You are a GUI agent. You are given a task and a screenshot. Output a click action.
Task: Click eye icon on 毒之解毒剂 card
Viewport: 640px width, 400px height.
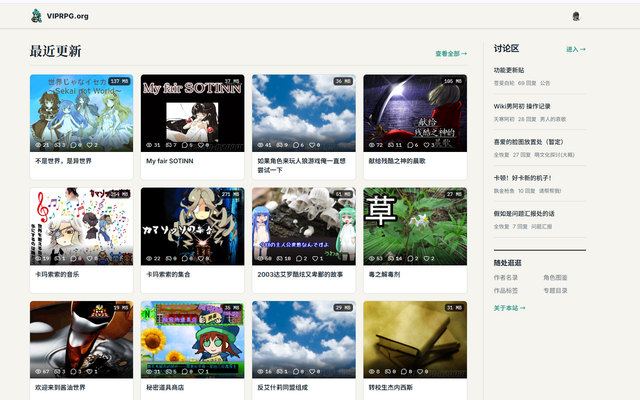[x=372, y=258]
